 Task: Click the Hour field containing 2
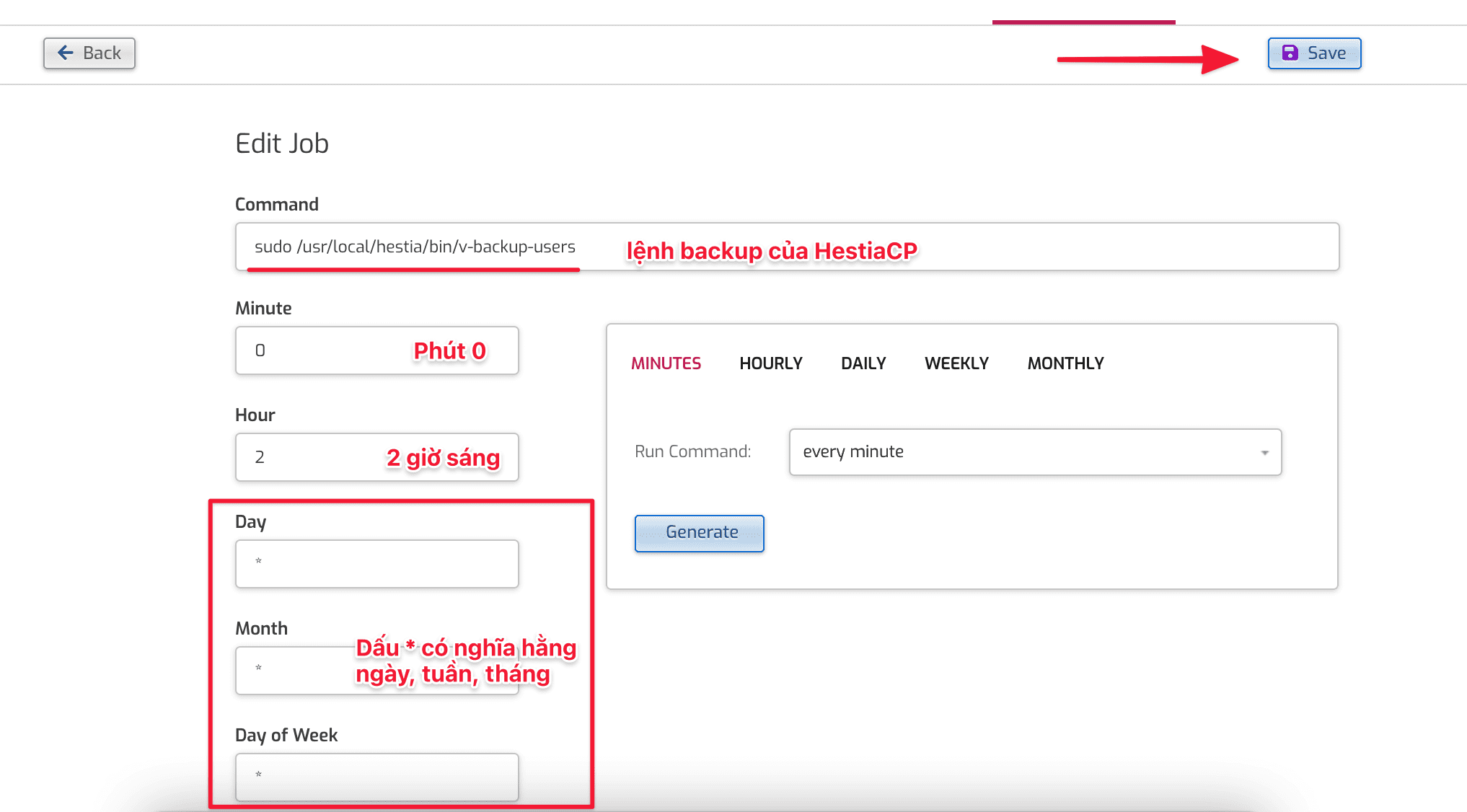(x=325, y=457)
